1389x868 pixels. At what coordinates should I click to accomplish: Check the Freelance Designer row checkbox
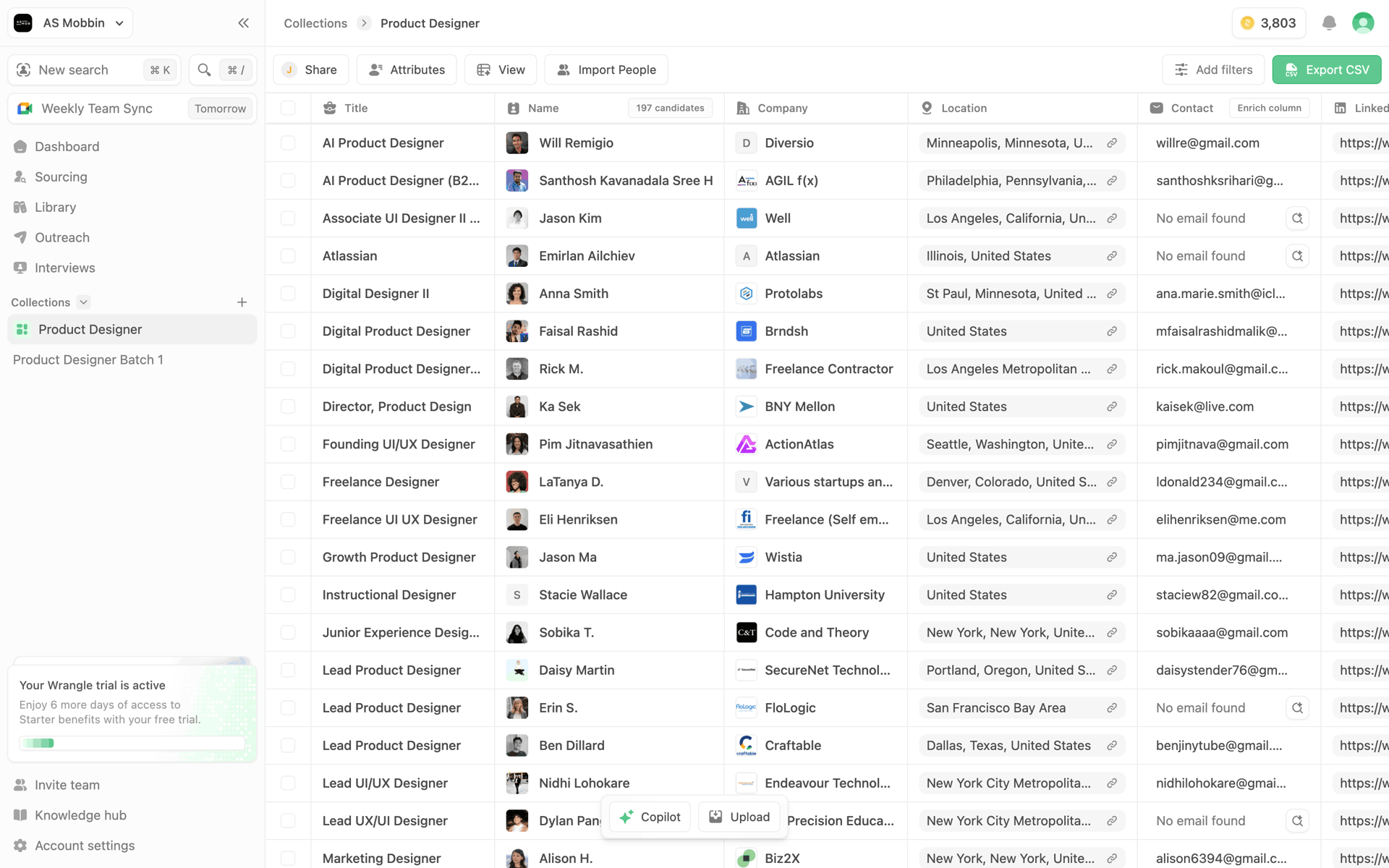[x=288, y=482]
